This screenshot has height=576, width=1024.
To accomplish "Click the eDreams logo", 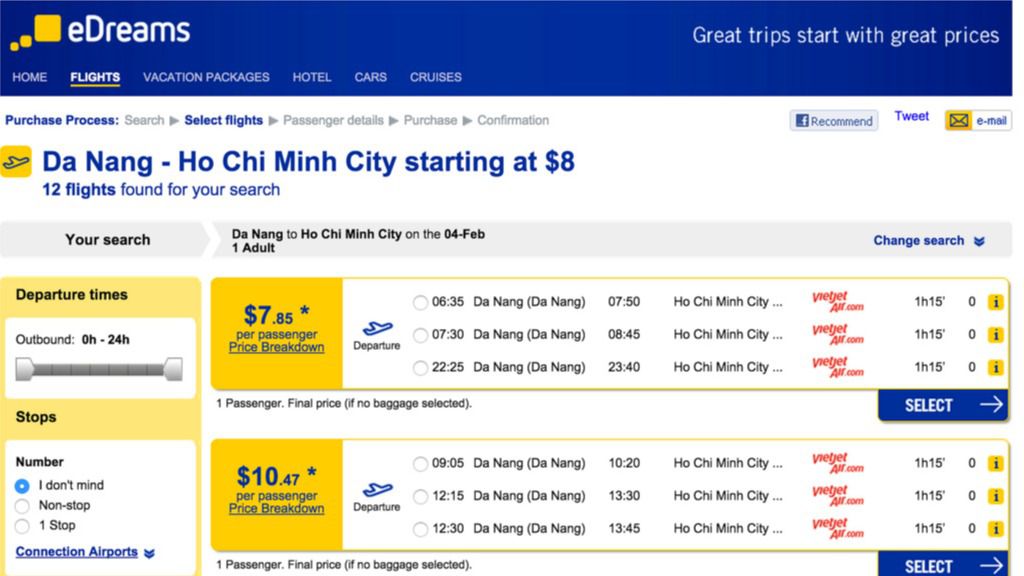I will [x=100, y=31].
